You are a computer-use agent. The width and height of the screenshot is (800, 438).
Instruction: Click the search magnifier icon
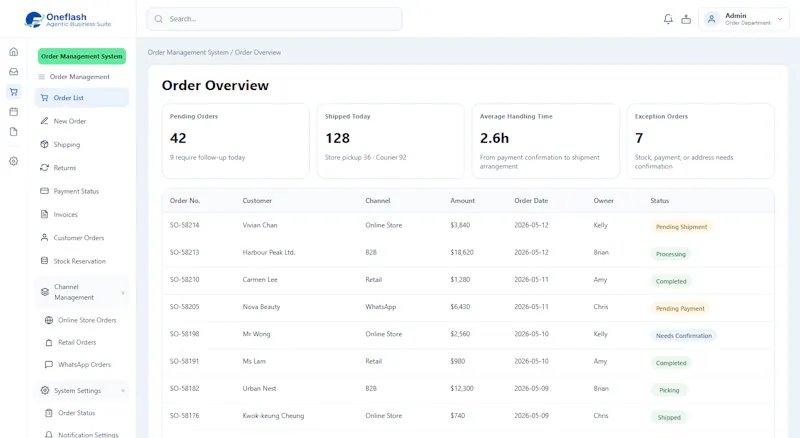[x=159, y=19]
